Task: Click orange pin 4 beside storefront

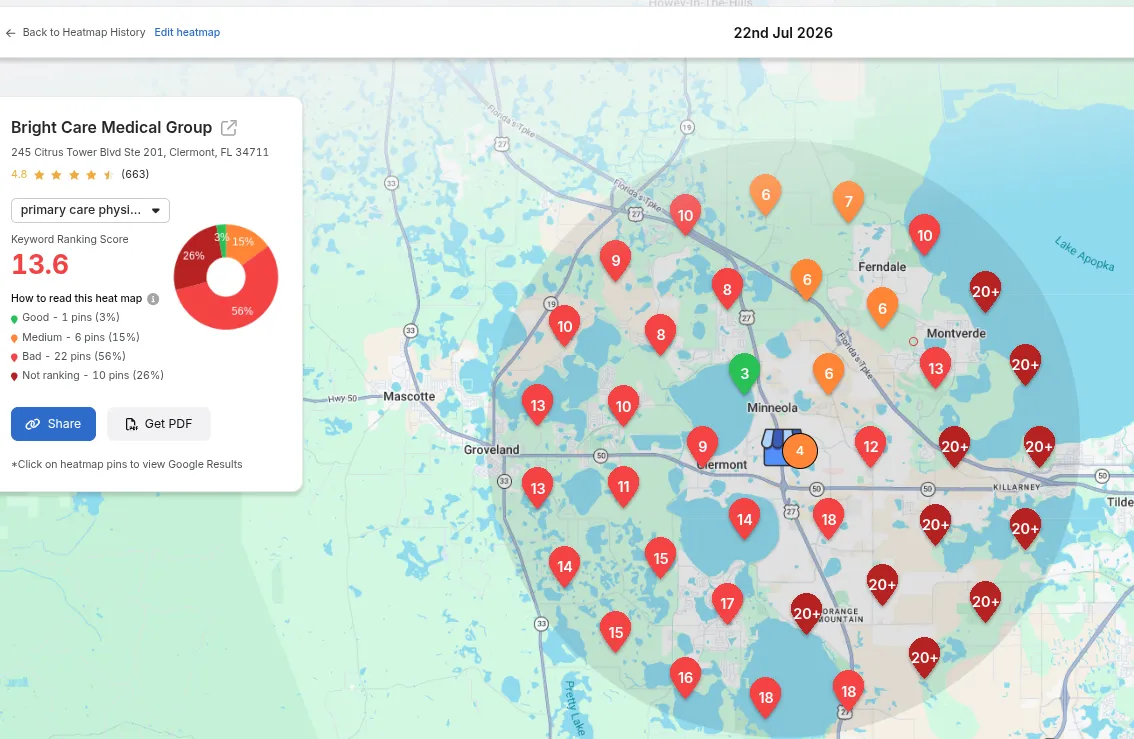Action: (x=800, y=450)
